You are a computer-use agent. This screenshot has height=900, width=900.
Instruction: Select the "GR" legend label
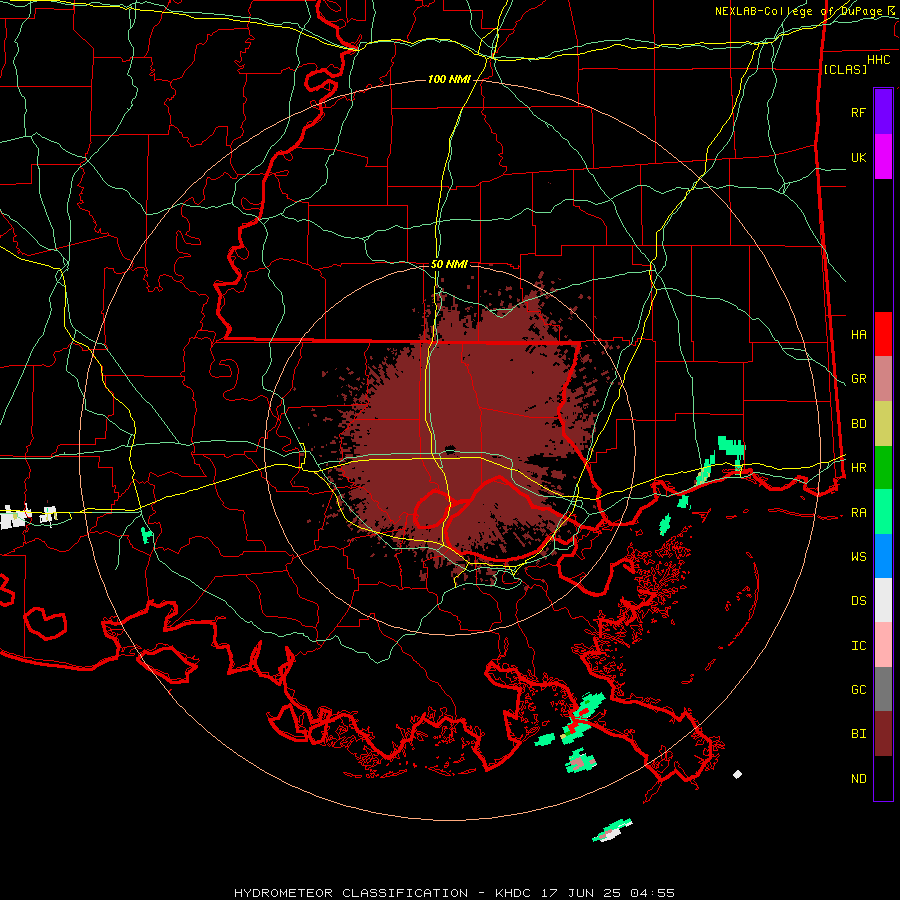pyautogui.click(x=858, y=379)
